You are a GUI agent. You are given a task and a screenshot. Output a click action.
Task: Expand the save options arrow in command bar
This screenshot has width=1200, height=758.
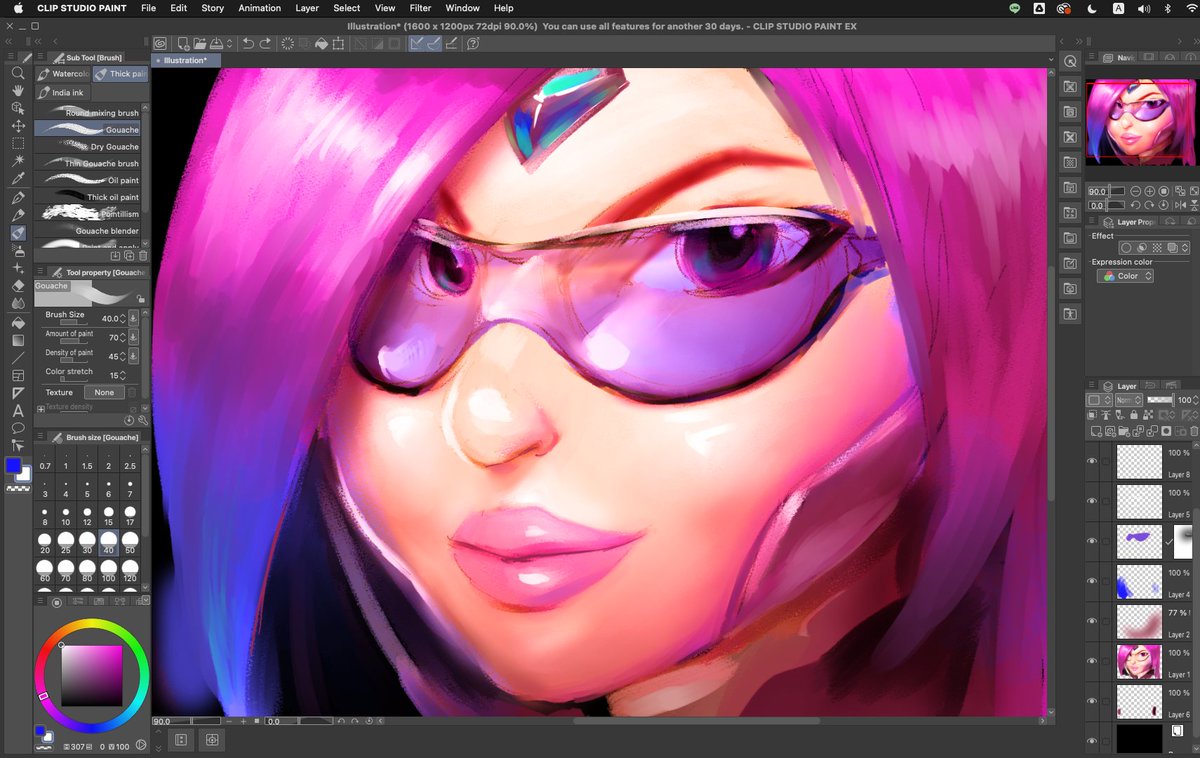230,44
